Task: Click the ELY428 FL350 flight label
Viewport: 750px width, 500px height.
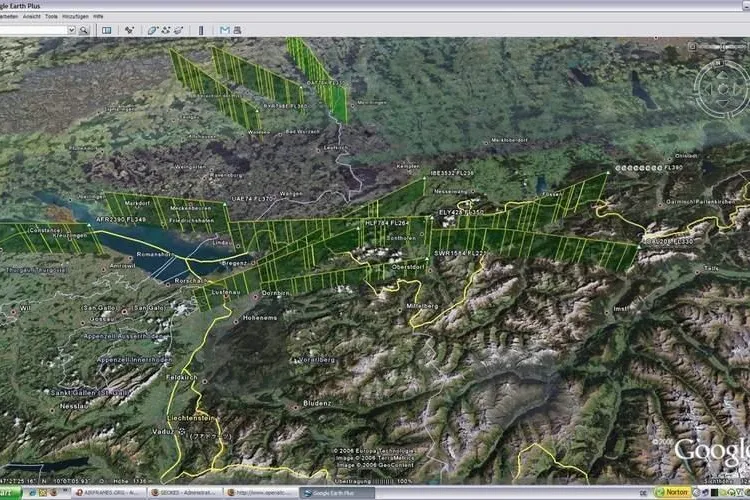Action: (x=462, y=212)
